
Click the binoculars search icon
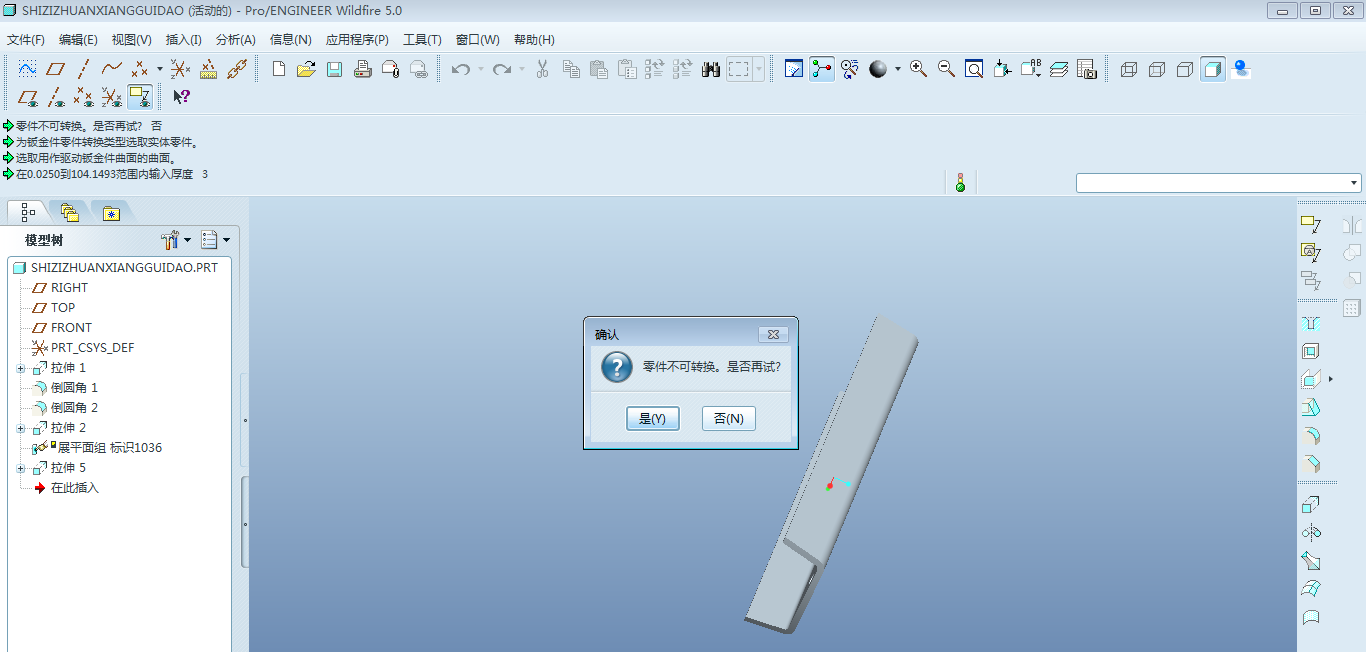click(711, 69)
